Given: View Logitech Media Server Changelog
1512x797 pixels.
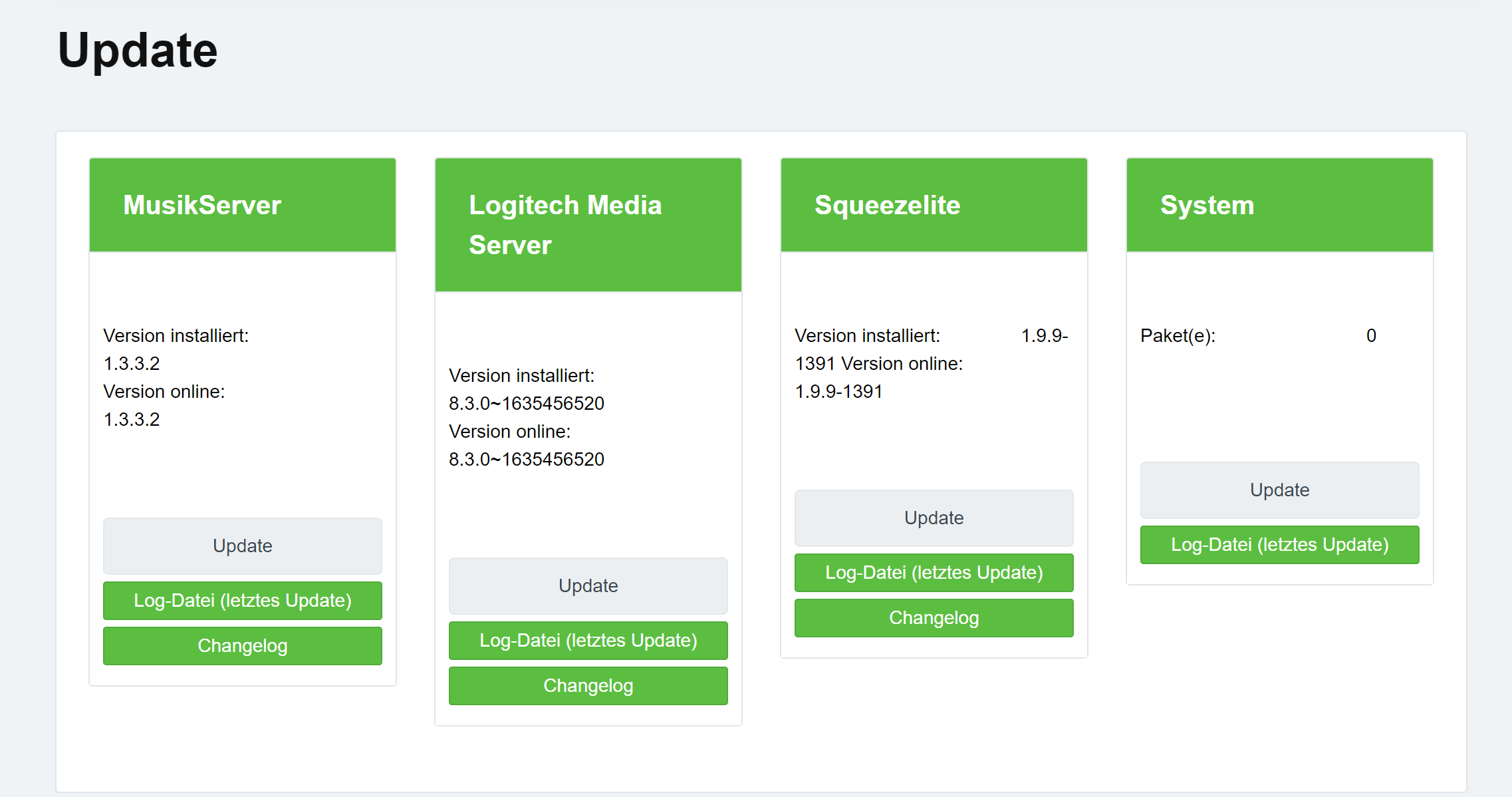Looking at the screenshot, I should pos(588,685).
